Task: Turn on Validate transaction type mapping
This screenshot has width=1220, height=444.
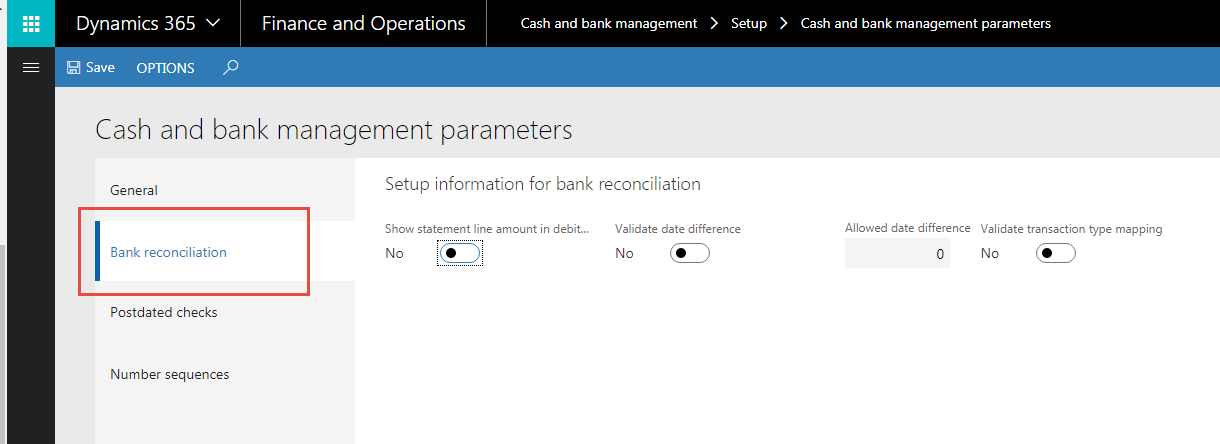Action: pyautogui.click(x=1055, y=254)
